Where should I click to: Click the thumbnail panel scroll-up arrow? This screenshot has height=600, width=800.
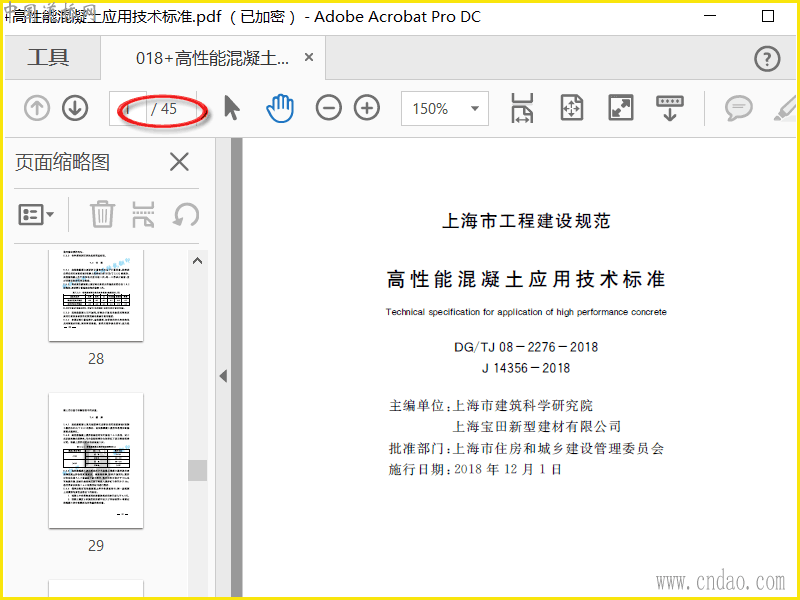[x=197, y=261]
